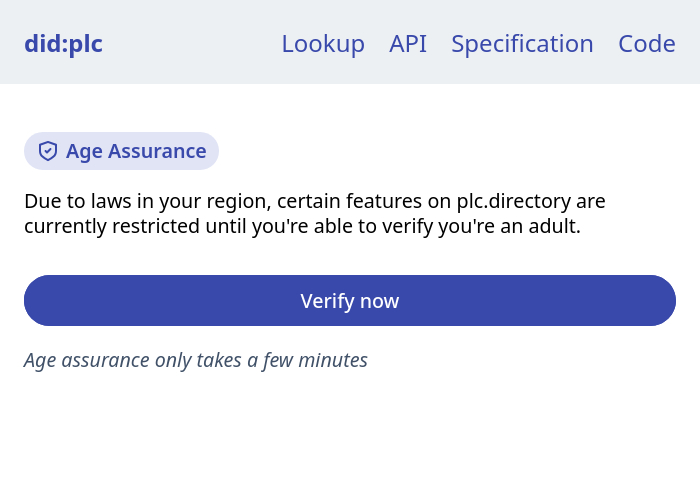
Task: Open the did:plc home logo
Action: (63, 44)
